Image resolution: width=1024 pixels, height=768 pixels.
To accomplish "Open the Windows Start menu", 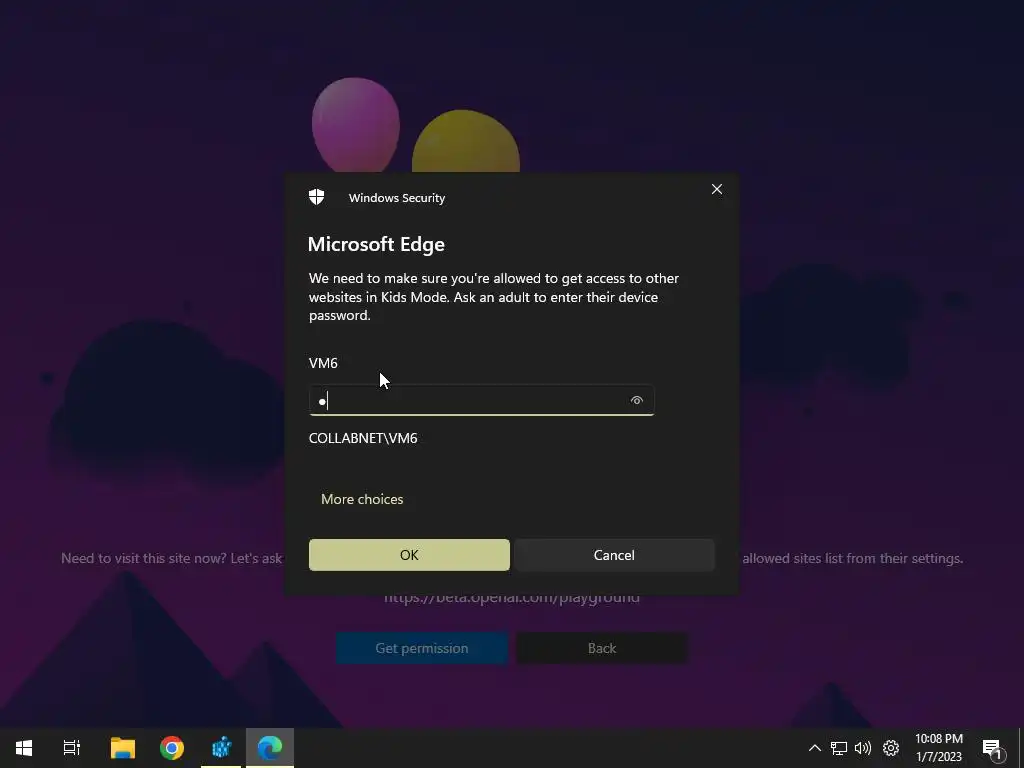I will [24, 748].
